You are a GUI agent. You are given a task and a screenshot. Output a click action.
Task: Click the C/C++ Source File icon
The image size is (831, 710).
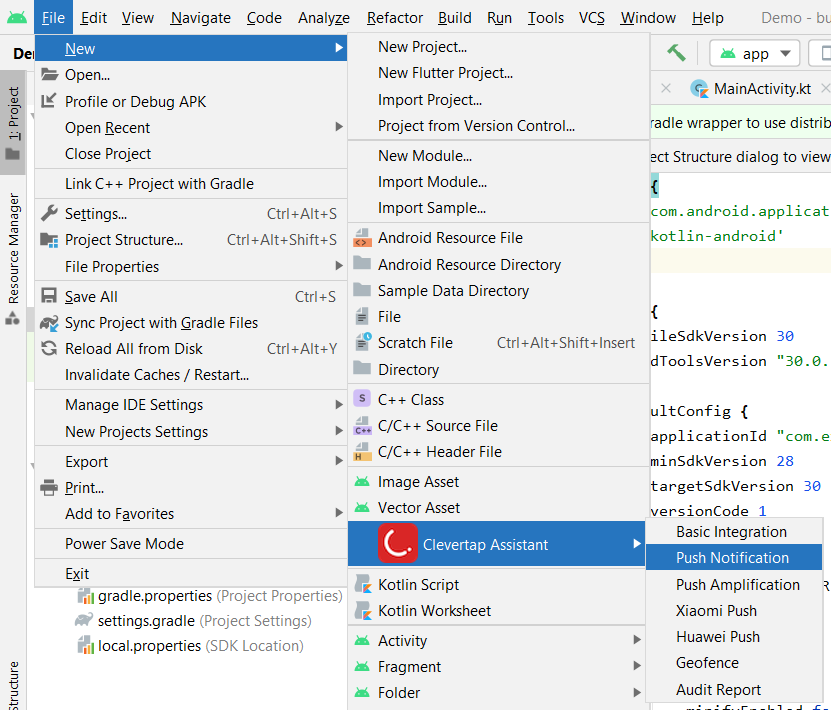(363, 425)
